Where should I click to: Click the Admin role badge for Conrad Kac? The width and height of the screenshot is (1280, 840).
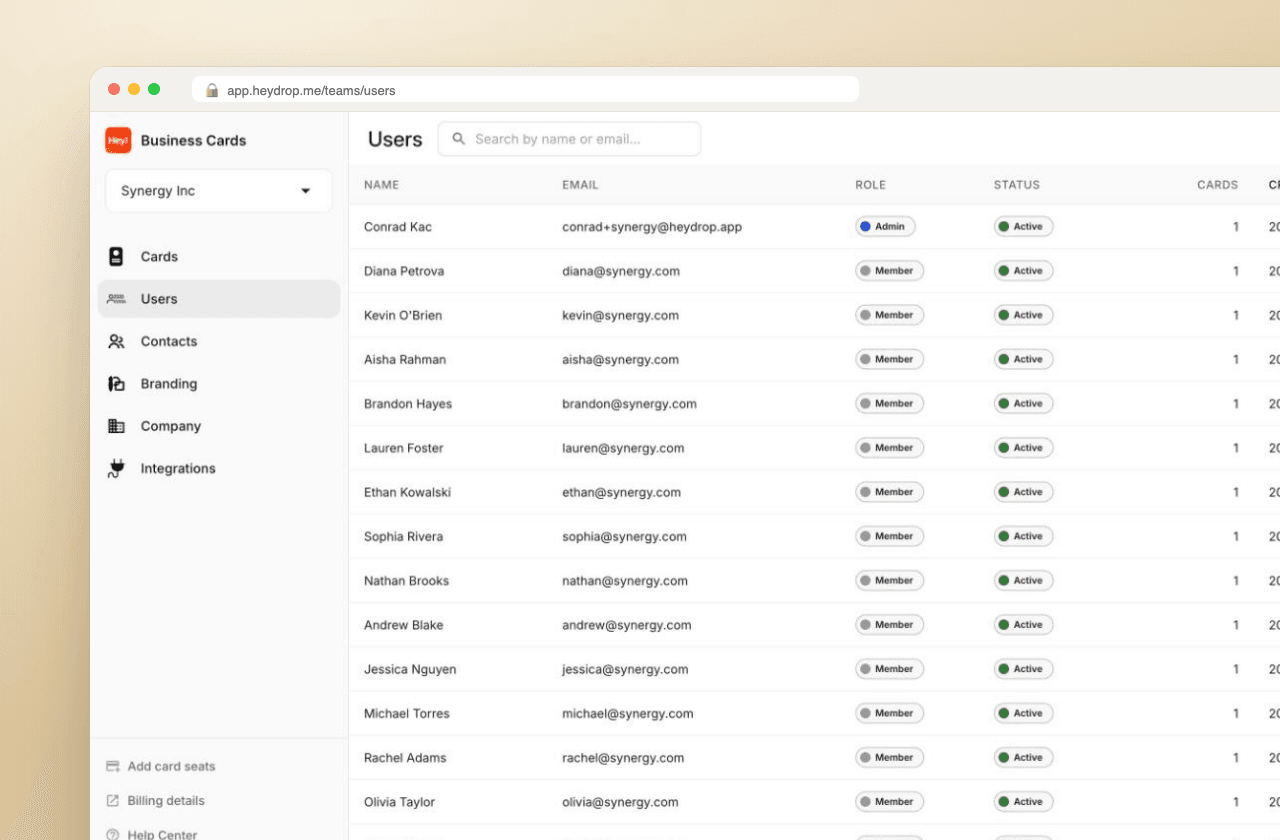(x=885, y=227)
